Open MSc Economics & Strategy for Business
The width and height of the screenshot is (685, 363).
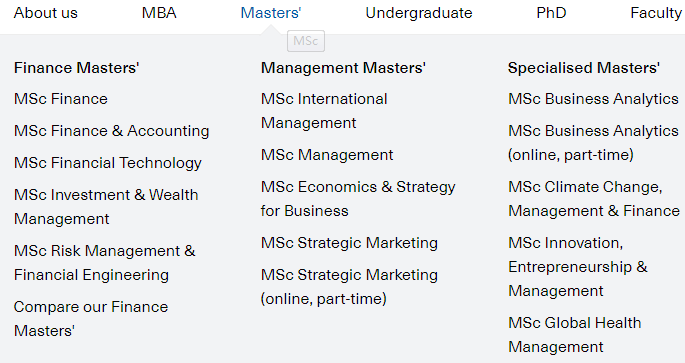click(x=358, y=199)
